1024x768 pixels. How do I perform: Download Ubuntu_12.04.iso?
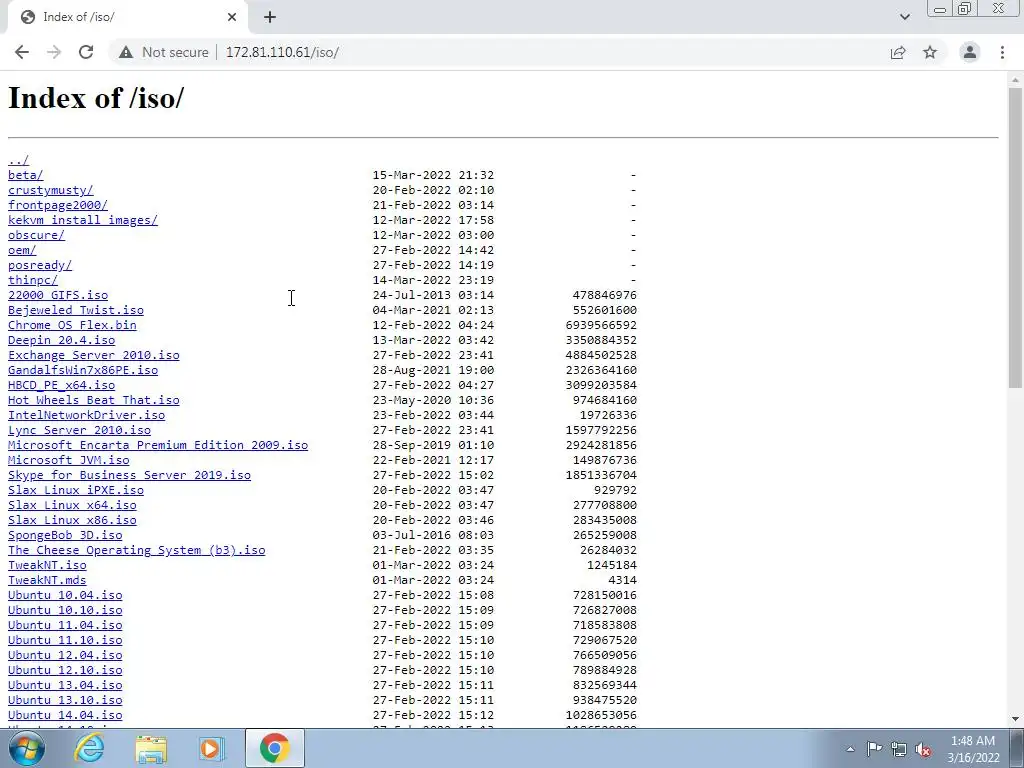coord(65,656)
